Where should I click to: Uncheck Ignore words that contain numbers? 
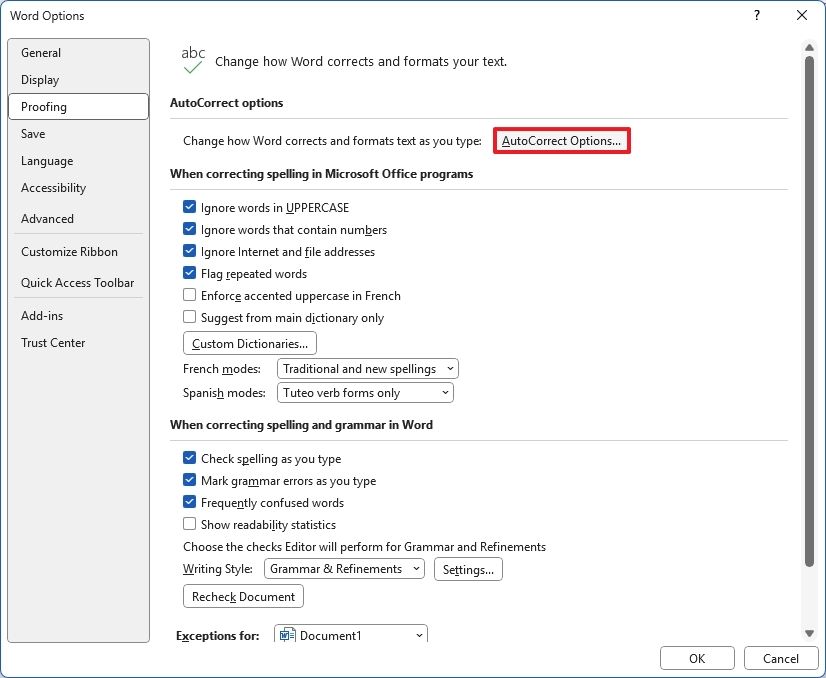click(x=190, y=229)
